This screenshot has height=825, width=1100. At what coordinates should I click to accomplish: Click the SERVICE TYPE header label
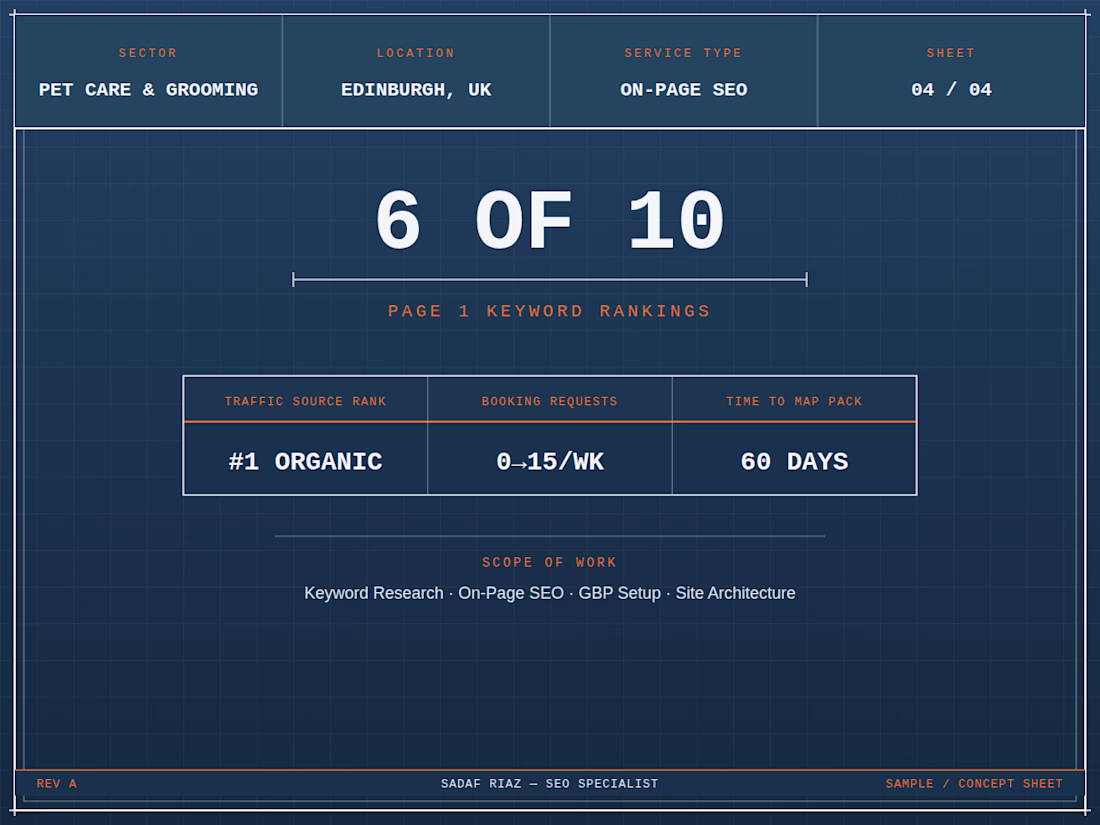coord(683,53)
